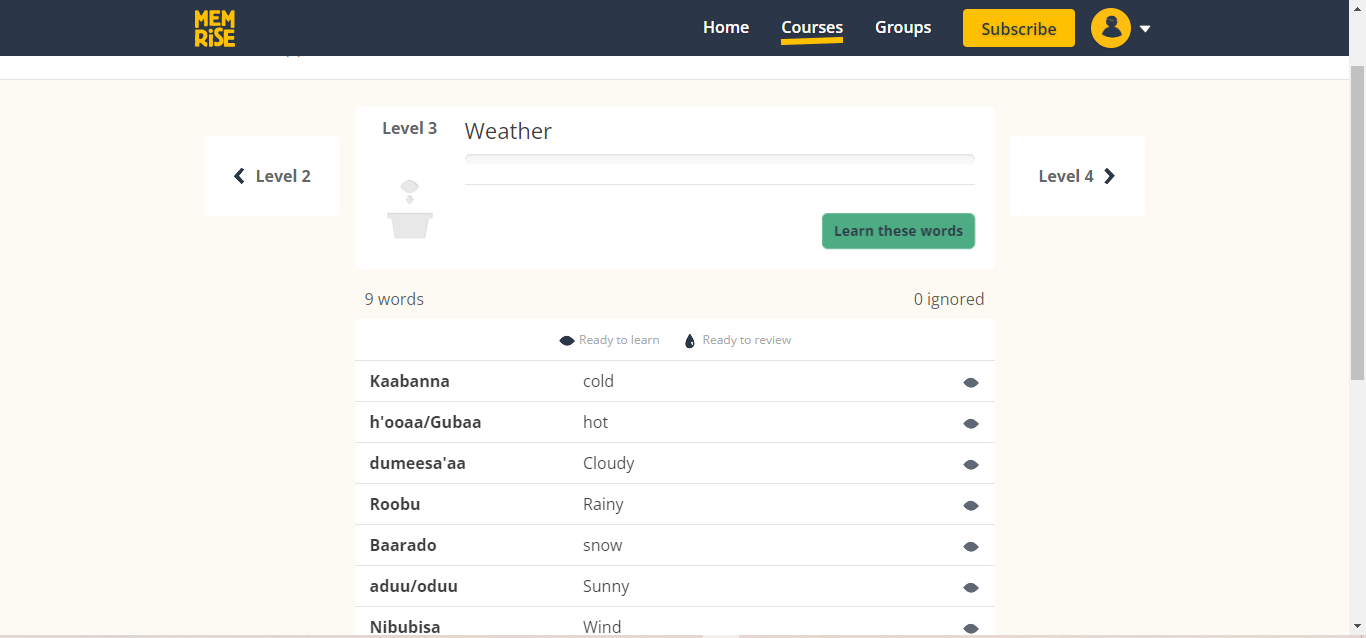Screen dimensions: 1366x638
Task: Open the Groups menu item
Action: coord(902,27)
